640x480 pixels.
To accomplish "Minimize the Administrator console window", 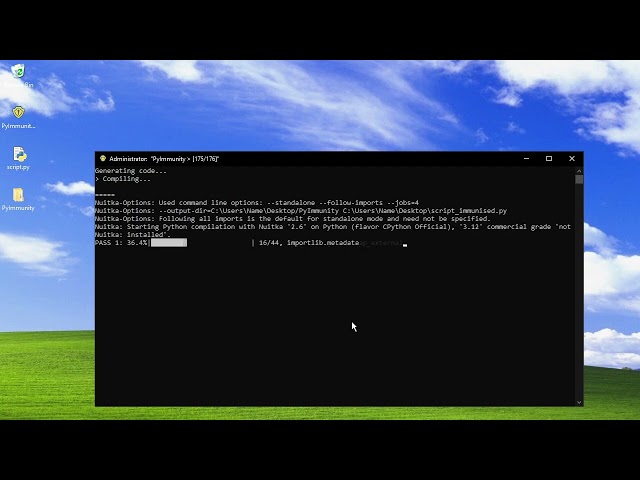I will coord(527,158).
